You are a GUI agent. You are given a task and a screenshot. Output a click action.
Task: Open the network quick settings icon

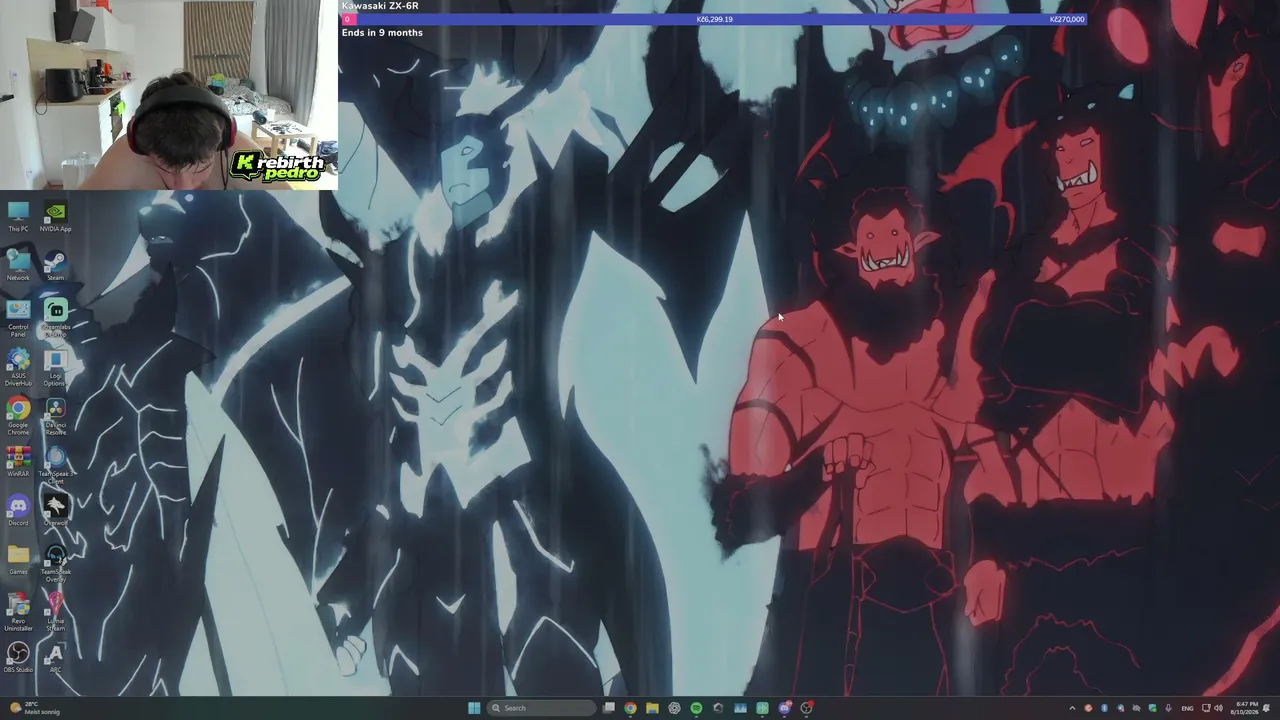click(1205, 708)
